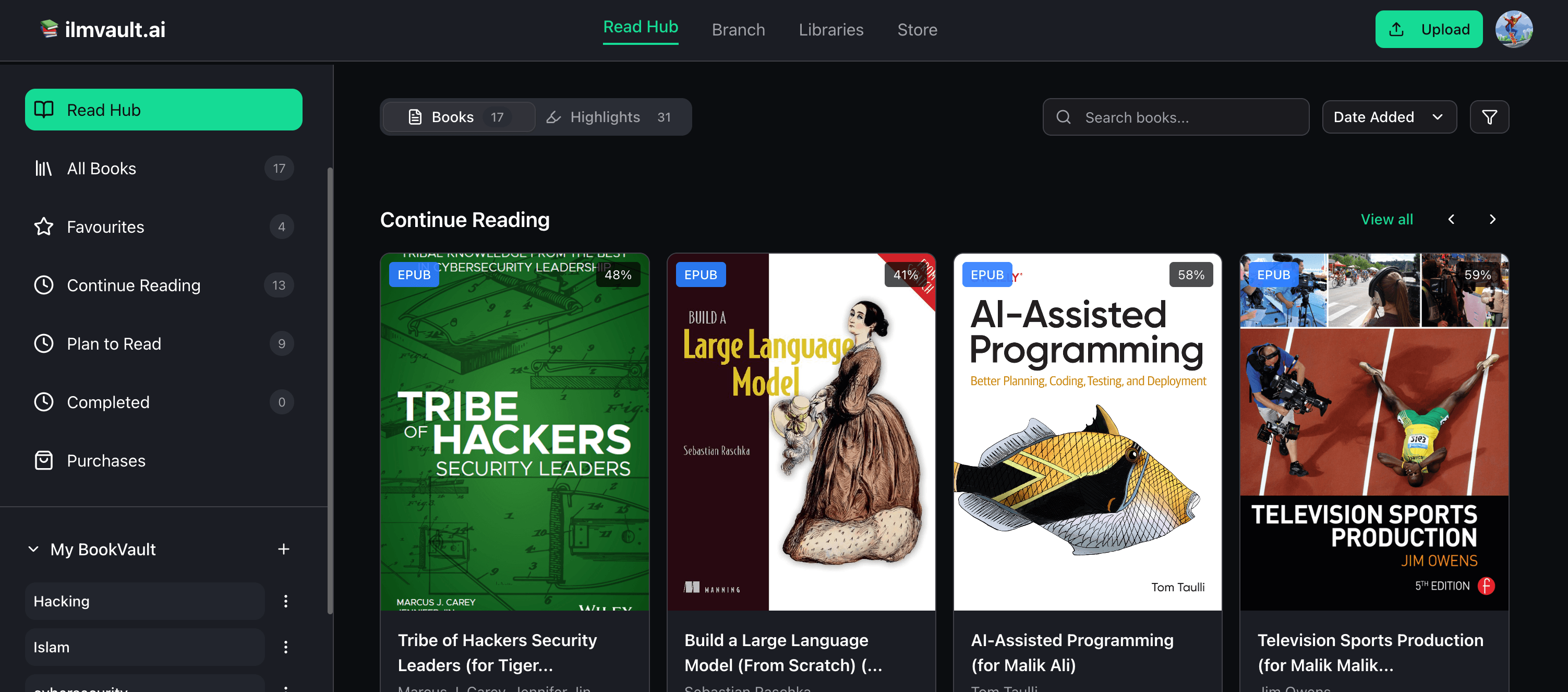The width and height of the screenshot is (1568, 692).
Task: Click the title 'Television Sports Production'
Action: coord(1370,652)
